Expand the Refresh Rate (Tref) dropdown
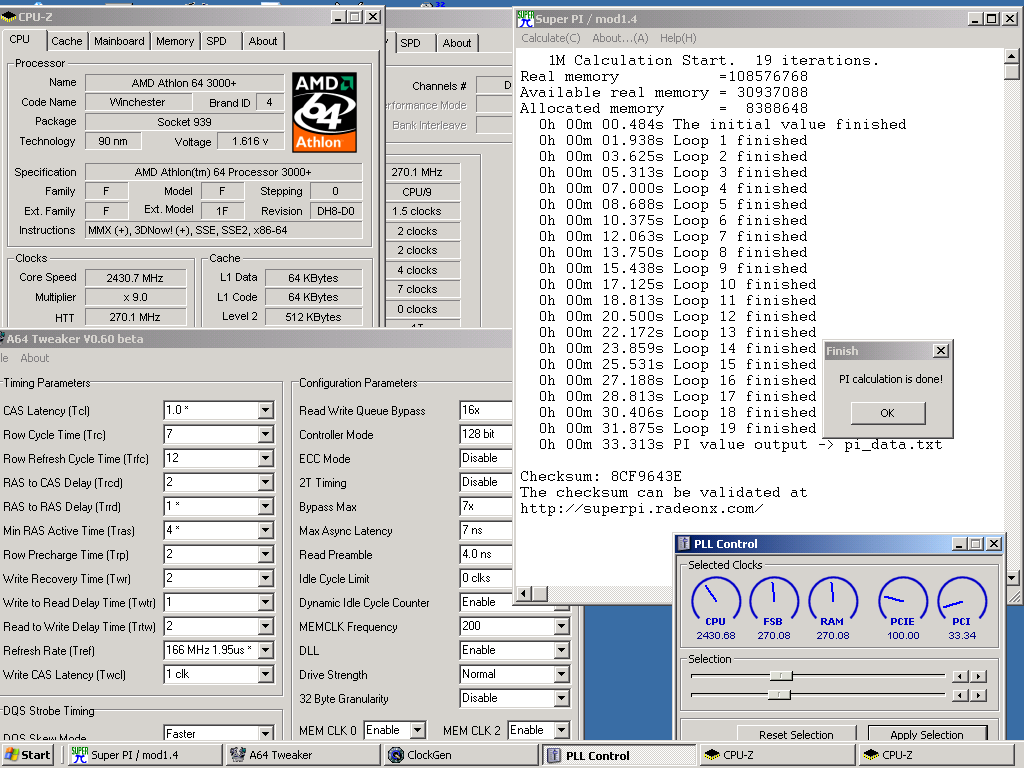 point(265,650)
